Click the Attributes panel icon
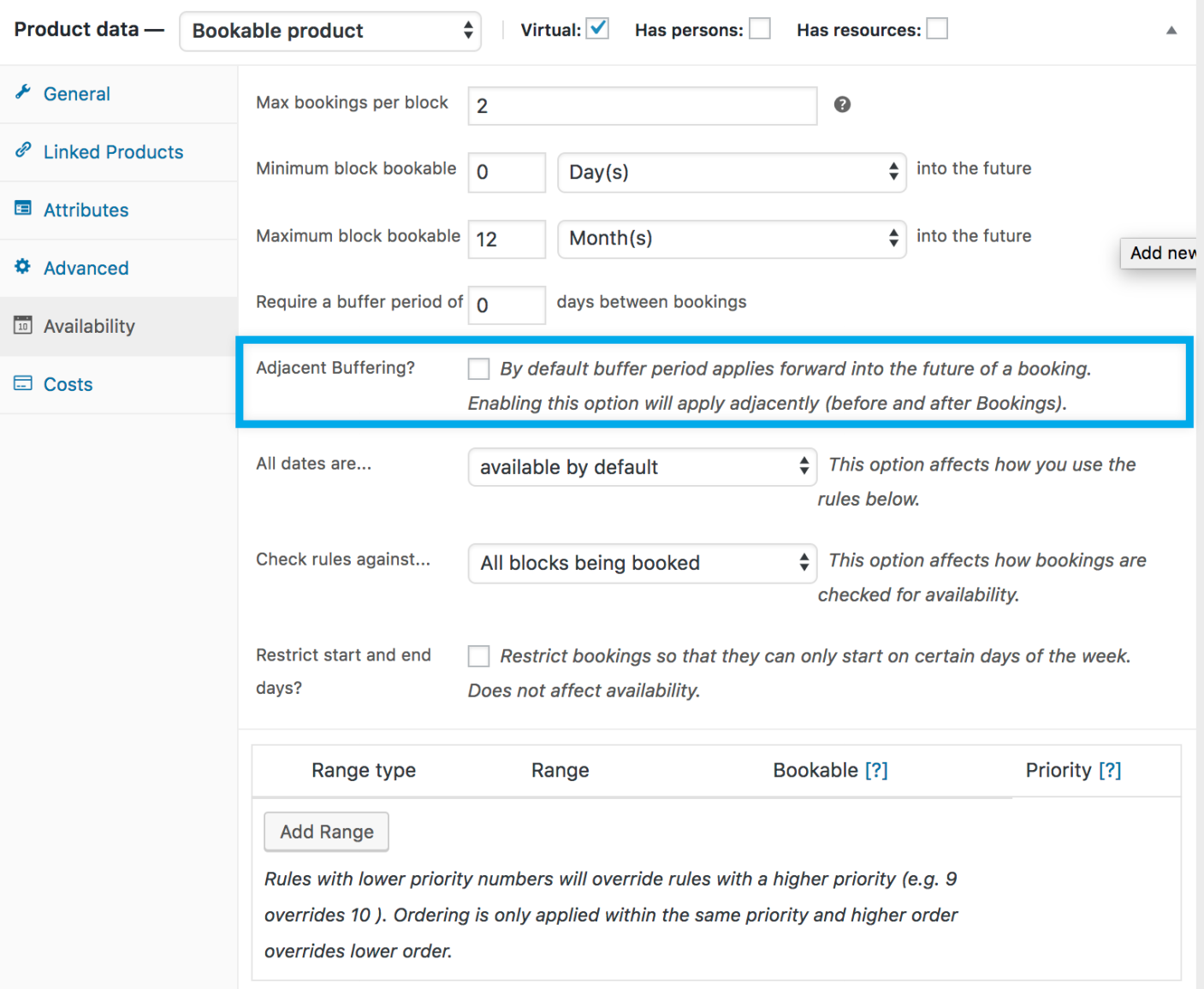This screenshot has width=1204, height=989. (22, 209)
